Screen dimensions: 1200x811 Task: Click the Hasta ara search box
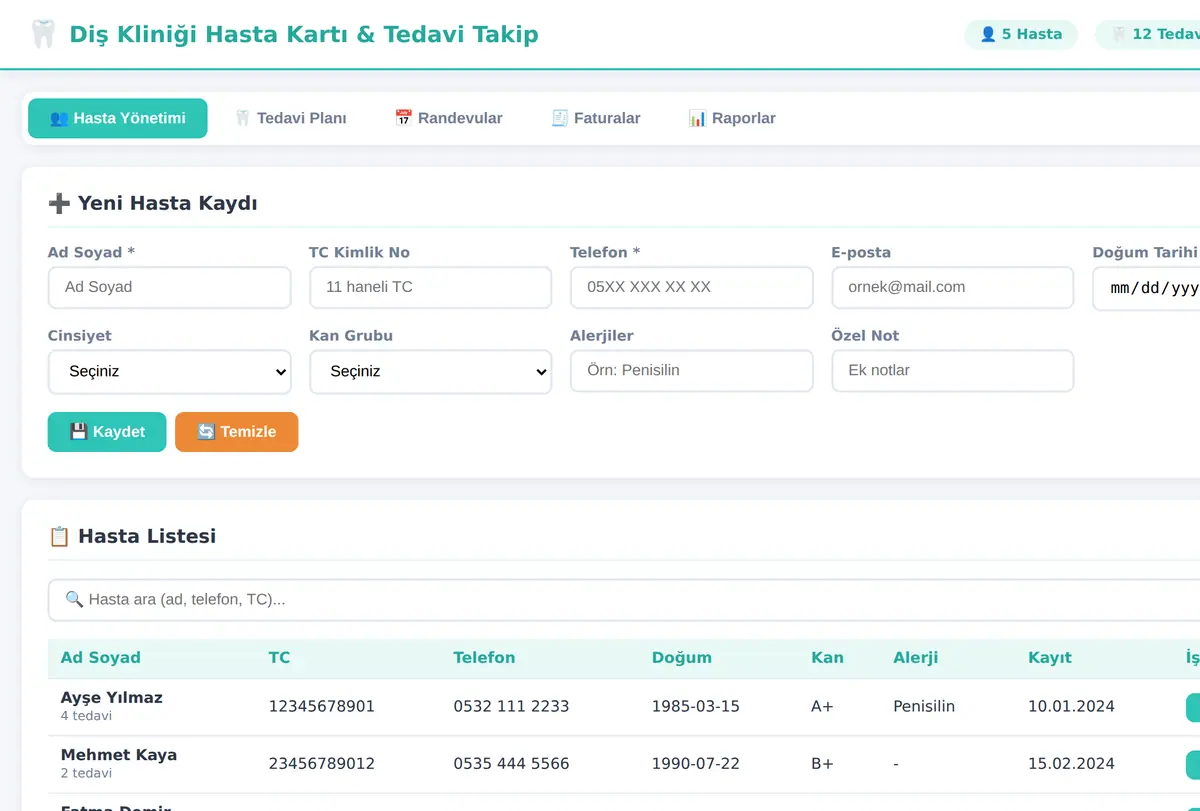(624, 600)
